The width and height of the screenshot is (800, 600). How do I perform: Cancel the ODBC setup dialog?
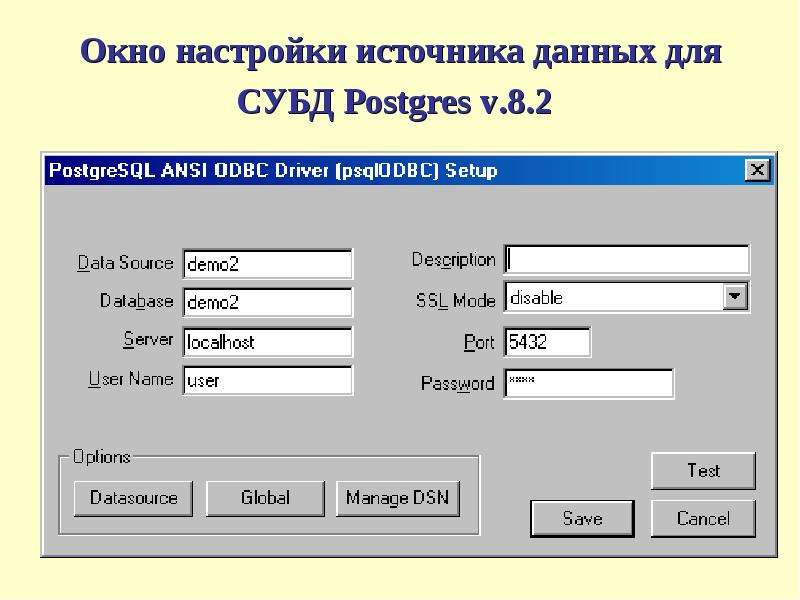pyautogui.click(x=703, y=519)
